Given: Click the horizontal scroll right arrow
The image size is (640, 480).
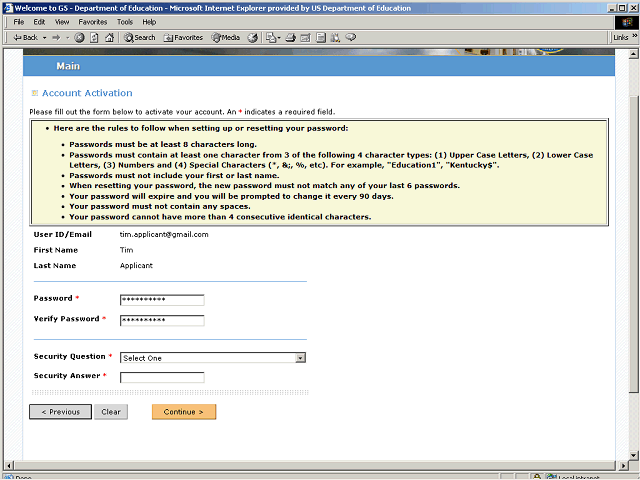Looking at the screenshot, I should click(623, 465).
